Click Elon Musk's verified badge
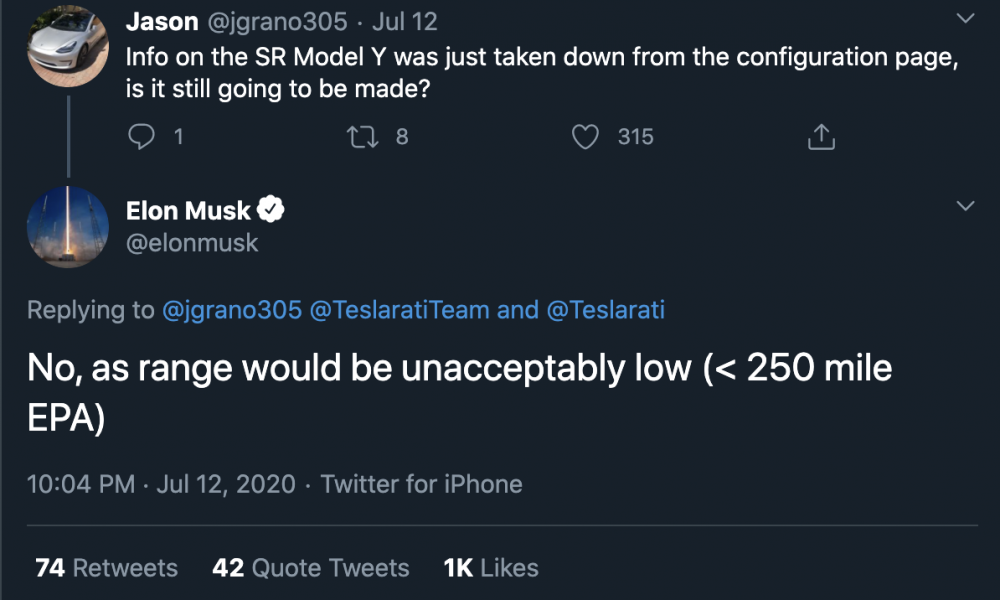 pos(270,209)
